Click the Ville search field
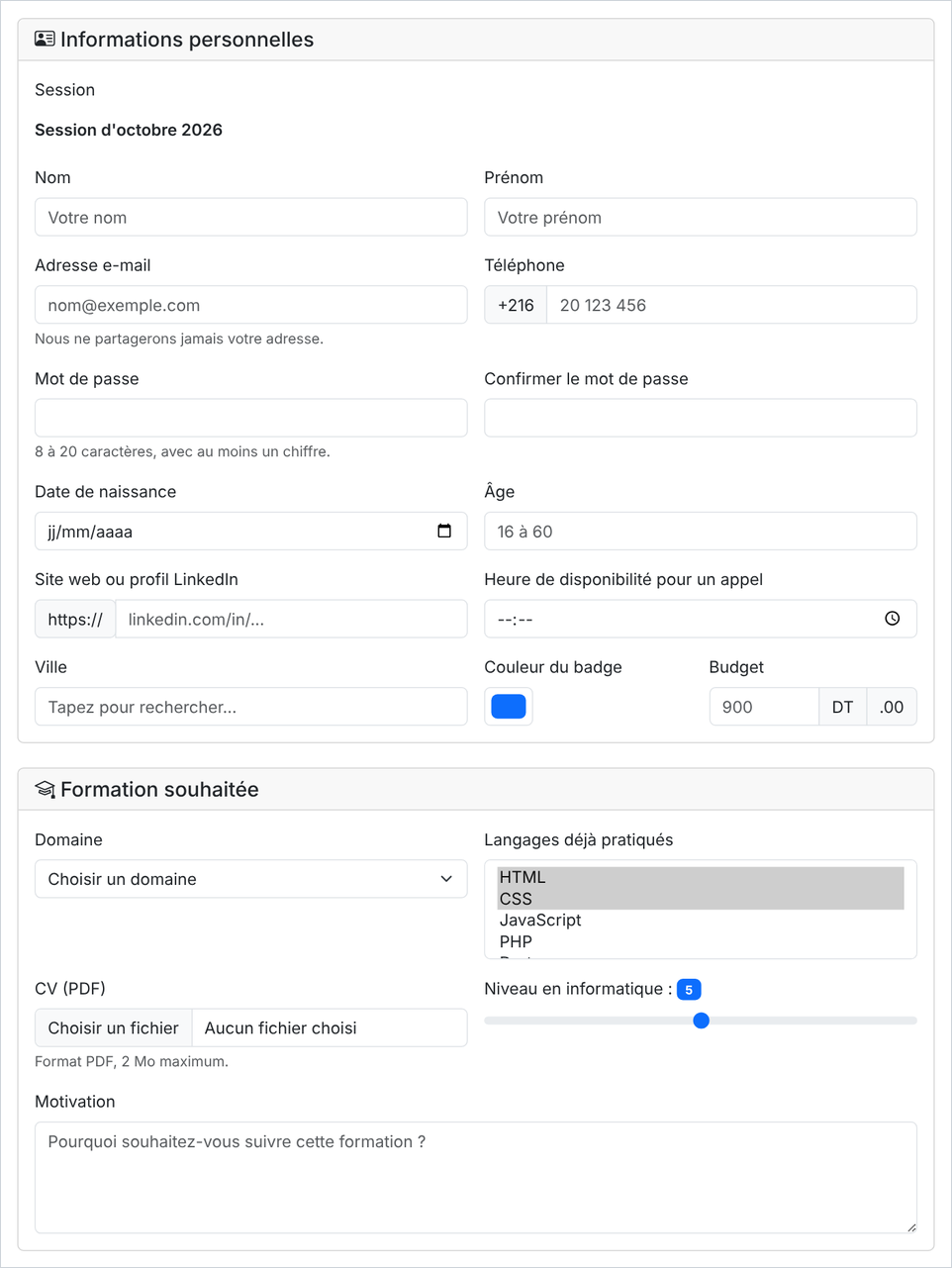952x1268 pixels. 251,707
